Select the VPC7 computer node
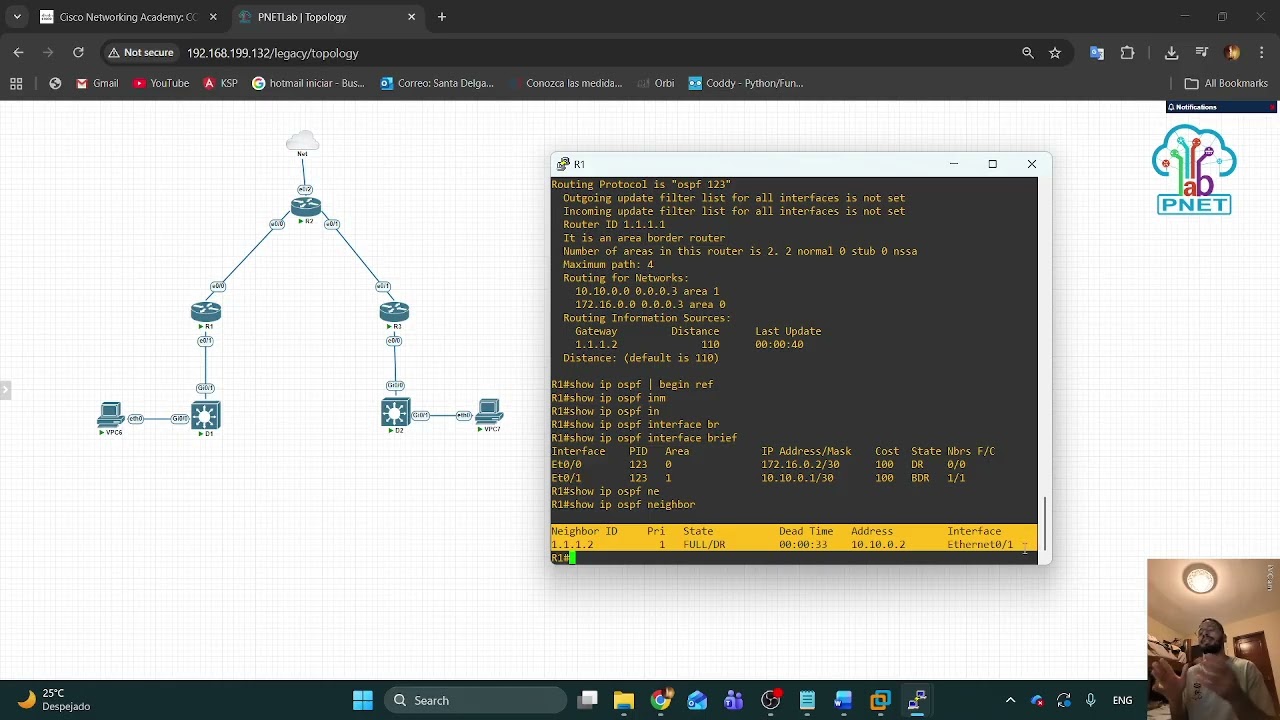1280x720 pixels. 490,411
